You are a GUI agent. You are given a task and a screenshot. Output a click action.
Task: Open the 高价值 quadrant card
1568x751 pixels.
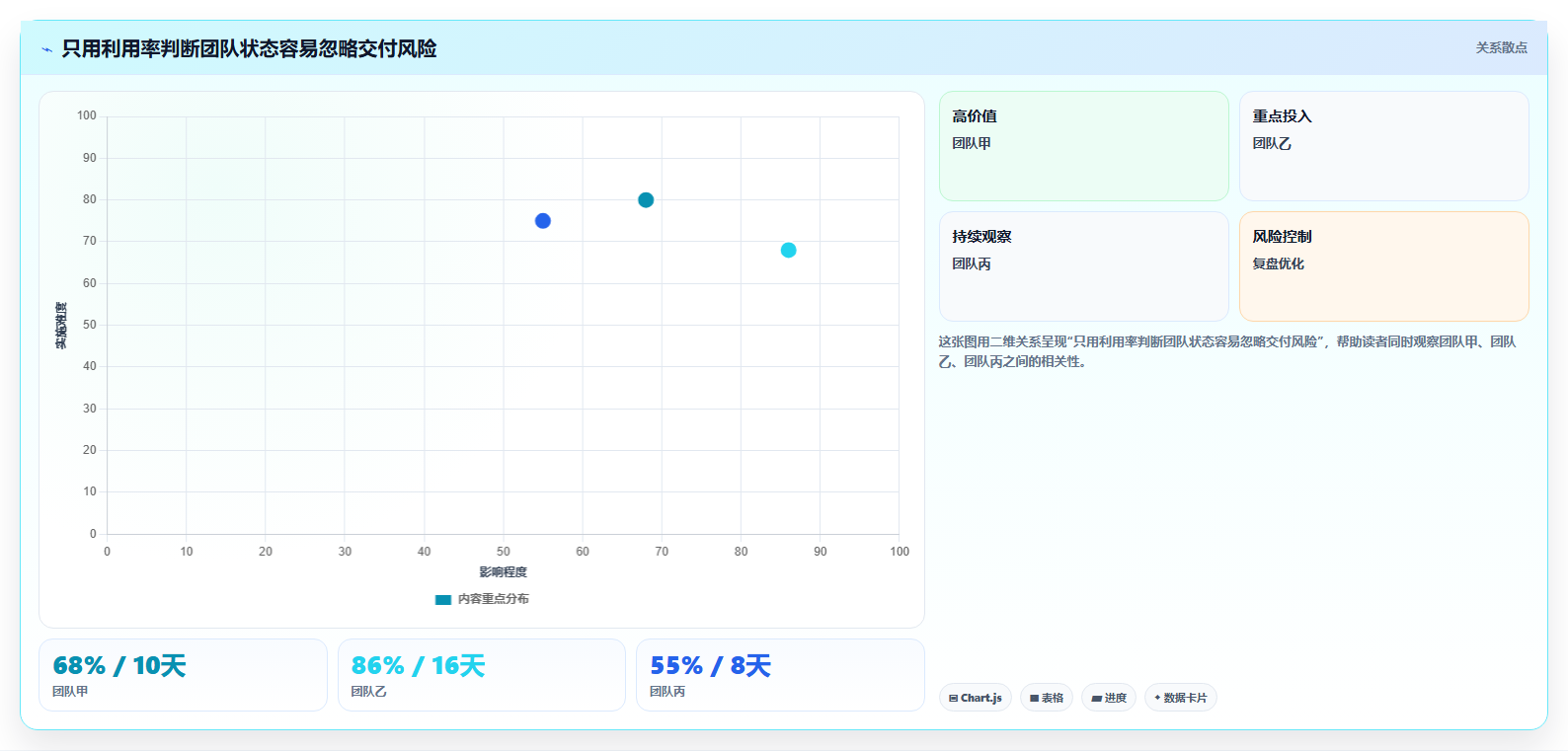pos(1083,146)
